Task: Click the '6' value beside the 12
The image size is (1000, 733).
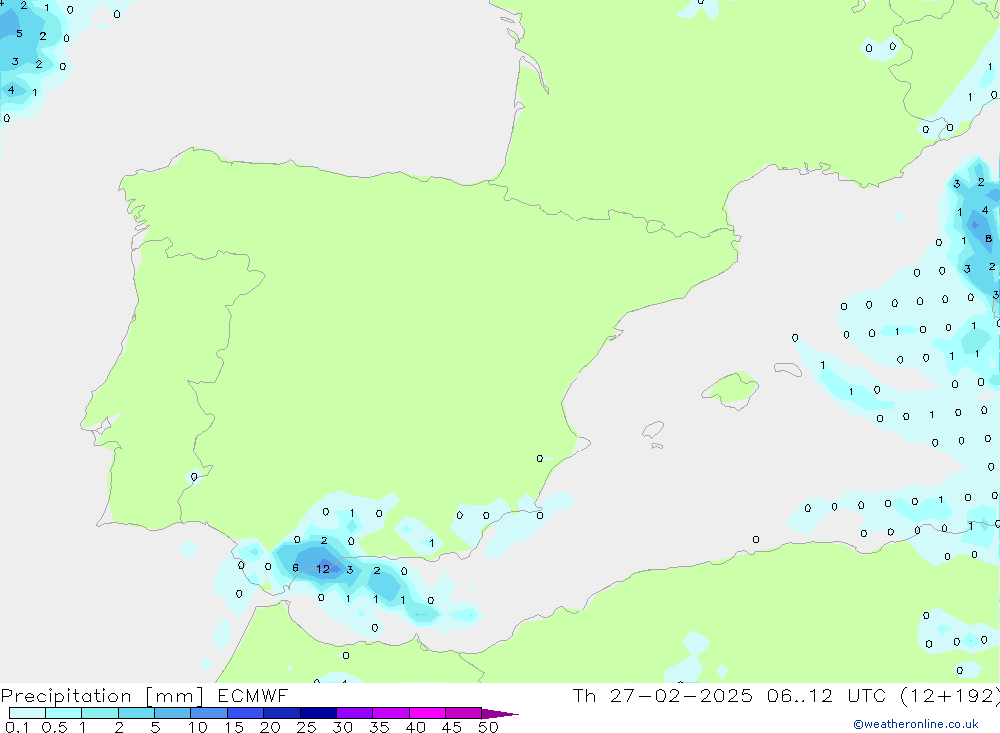Action: [295, 568]
